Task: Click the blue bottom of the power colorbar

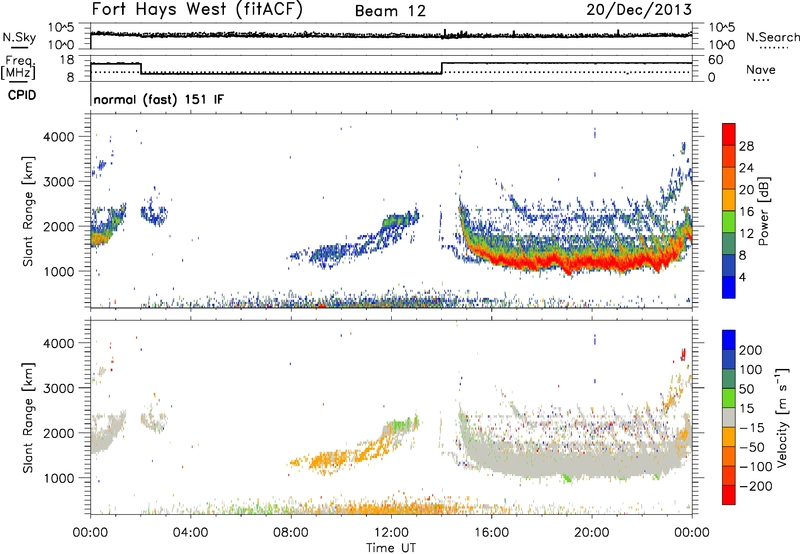Action: (729, 287)
